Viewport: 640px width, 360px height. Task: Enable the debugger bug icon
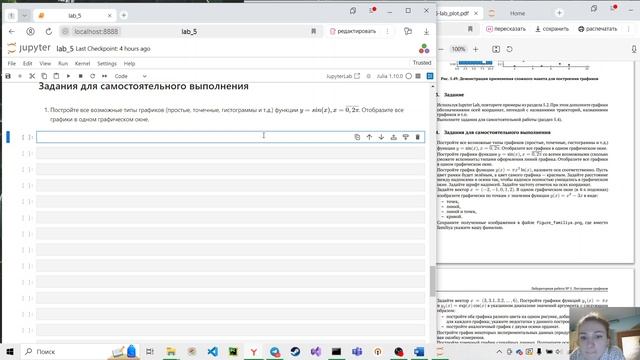[369, 76]
